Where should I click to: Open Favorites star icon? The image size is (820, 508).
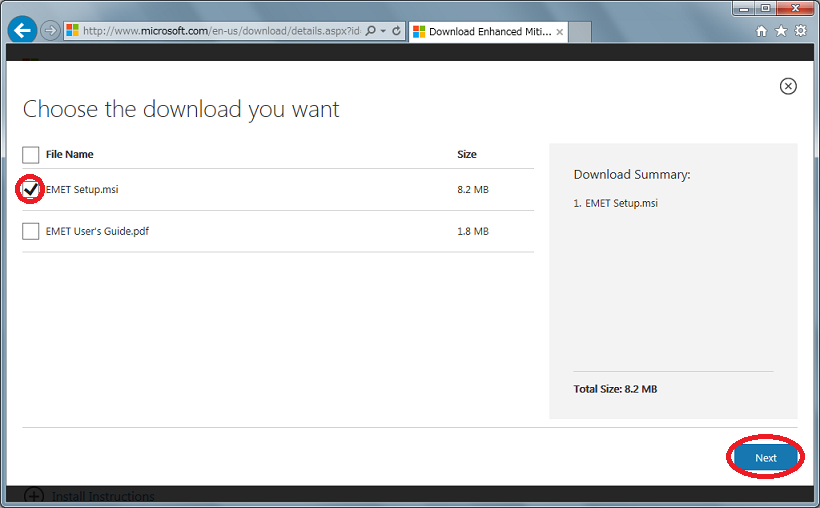pos(781,31)
